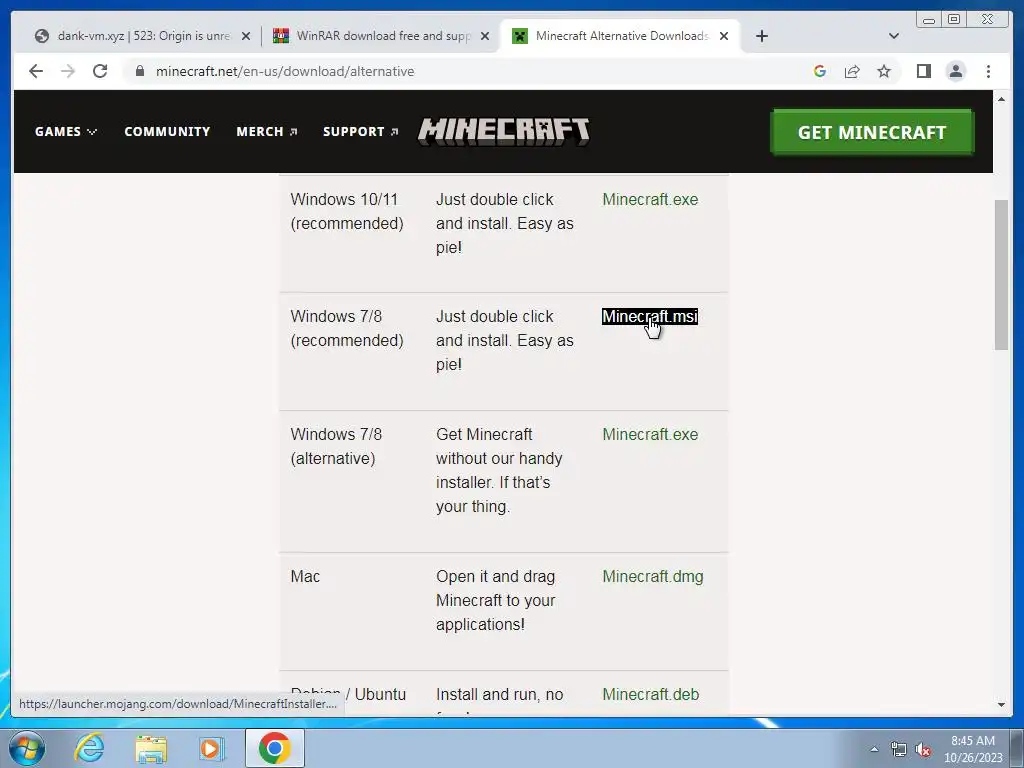Click 'Windows 7/8 (alternative)' text
Screen dimensions: 1024x768
(x=336, y=446)
